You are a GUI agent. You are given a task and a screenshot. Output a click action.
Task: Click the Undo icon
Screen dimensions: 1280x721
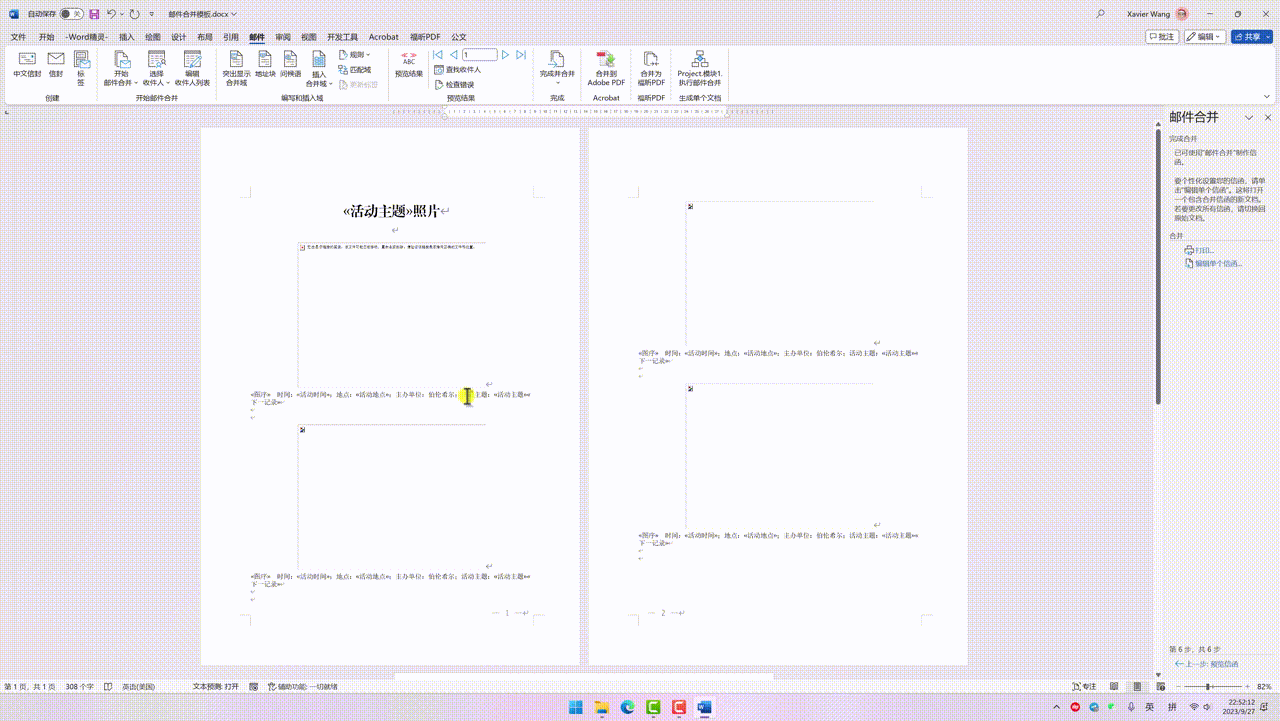112,14
